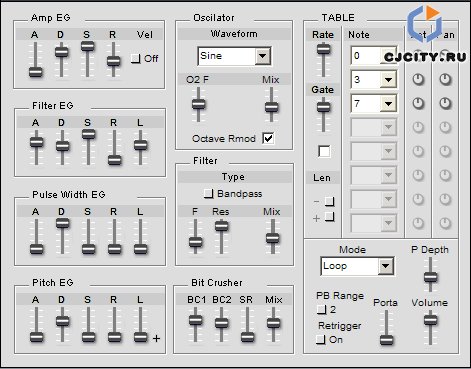Toggle the Octave Rmod checkbox
Image resolution: width=471 pixels, height=369 pixels.
268,138
